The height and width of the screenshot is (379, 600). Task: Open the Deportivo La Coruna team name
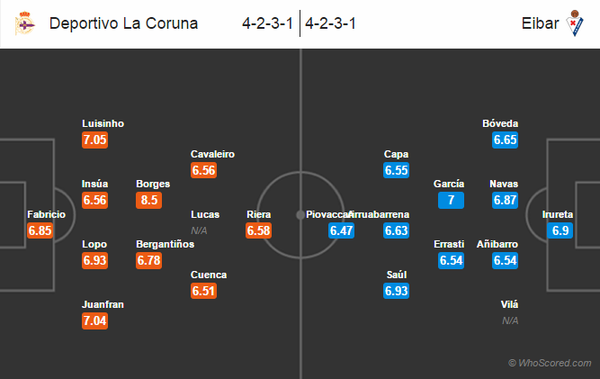[x=124, y=23]
